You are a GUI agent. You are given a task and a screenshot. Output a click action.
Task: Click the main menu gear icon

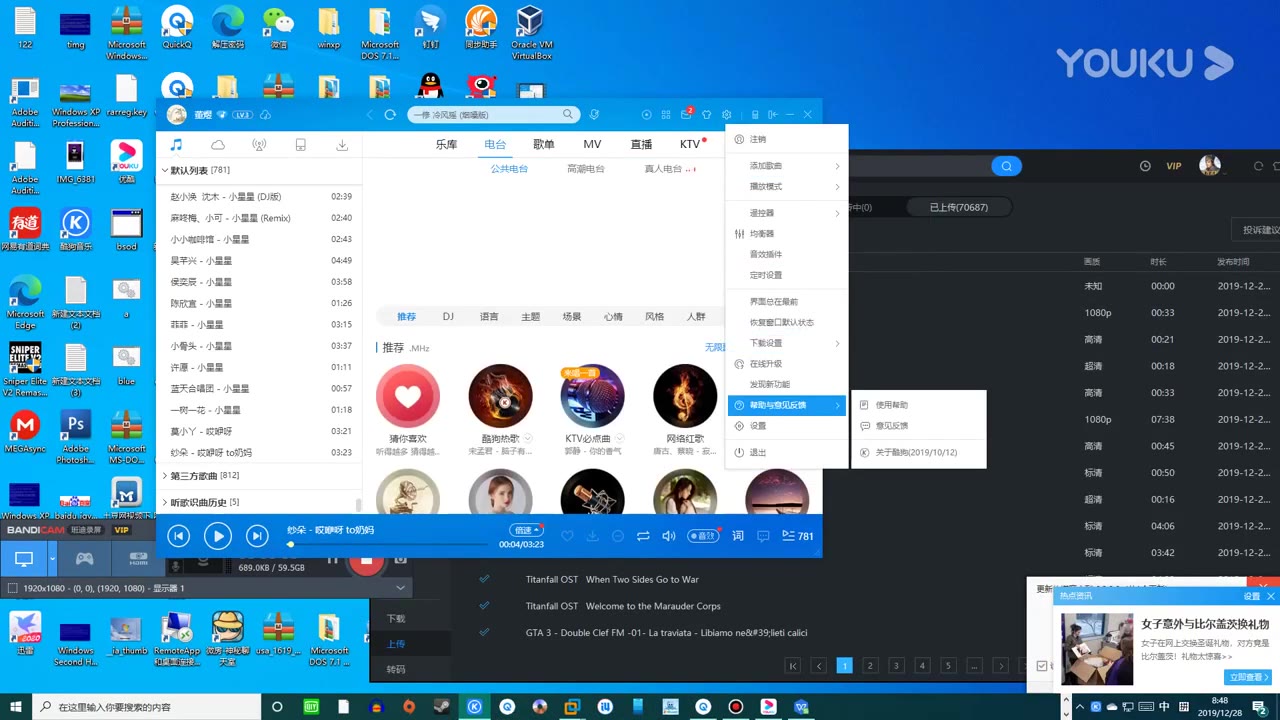click(x=726, y=115)
